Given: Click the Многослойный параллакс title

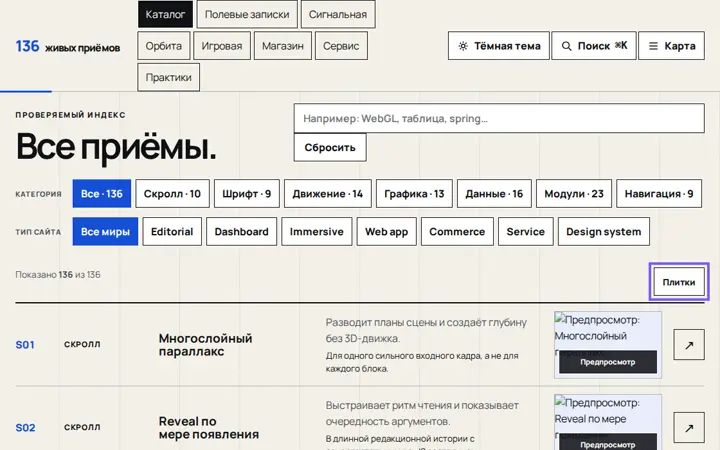Looking at the screenshot, I should (205, 345).
